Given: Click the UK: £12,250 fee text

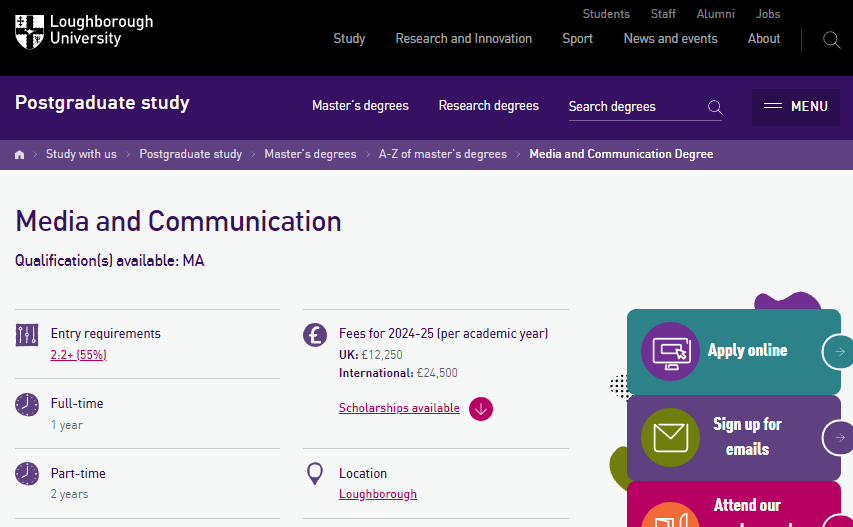Looking at the screenshot, I should click(370, 355).
